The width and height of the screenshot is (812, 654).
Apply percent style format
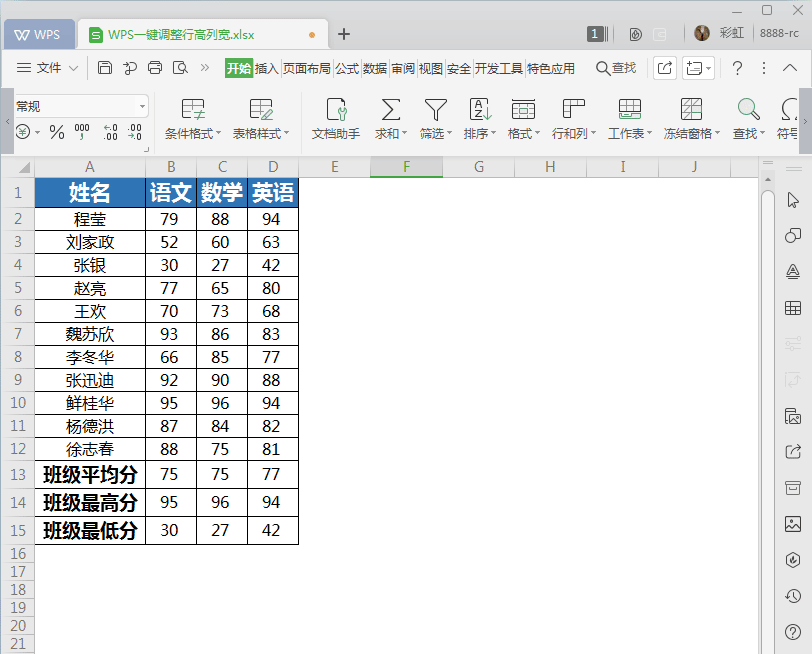(57, 132)
